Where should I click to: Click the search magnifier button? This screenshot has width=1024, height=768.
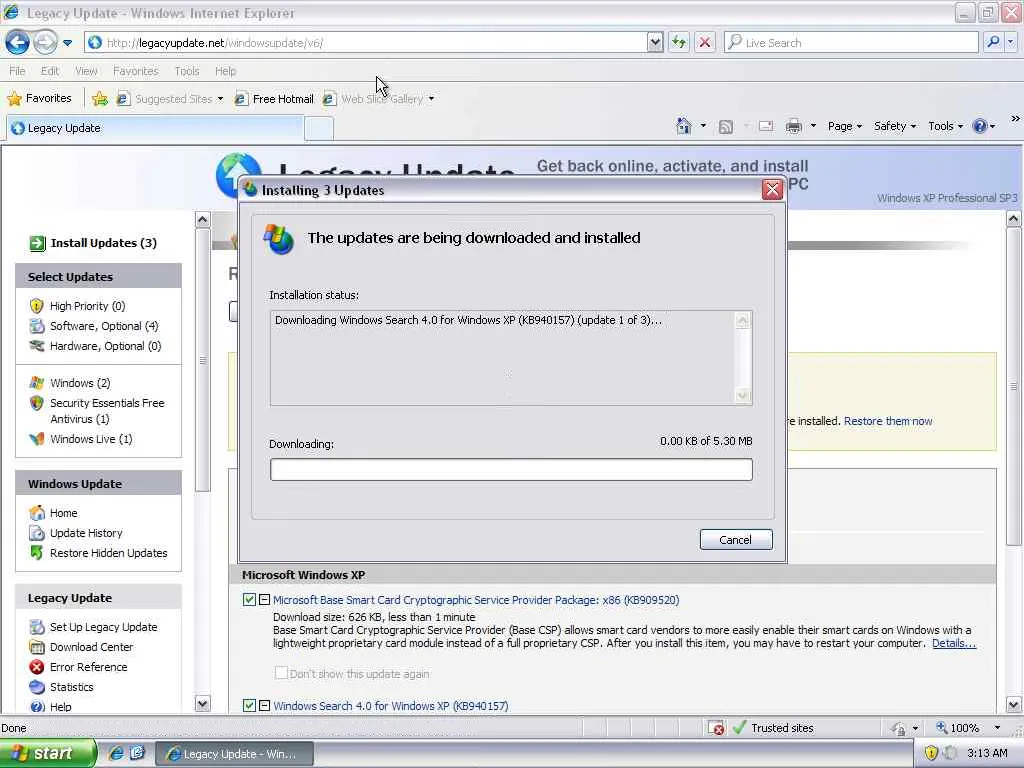pos(993,43)
